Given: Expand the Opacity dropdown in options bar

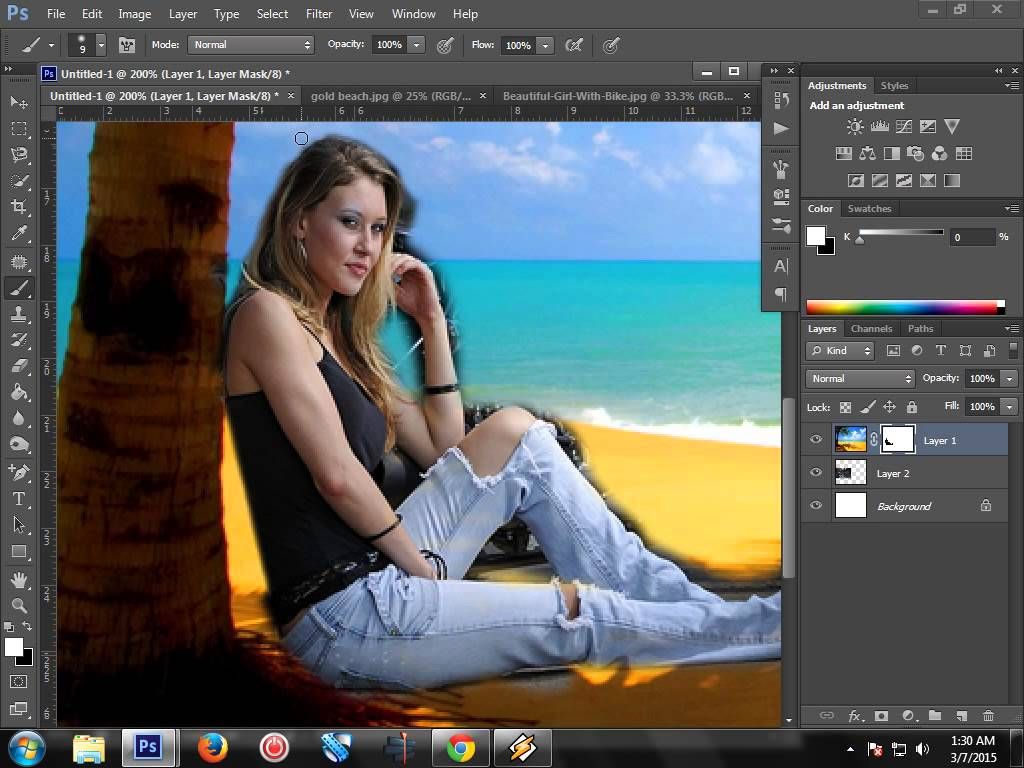Looking at the screenshot, I should click(x=416, y=45).
